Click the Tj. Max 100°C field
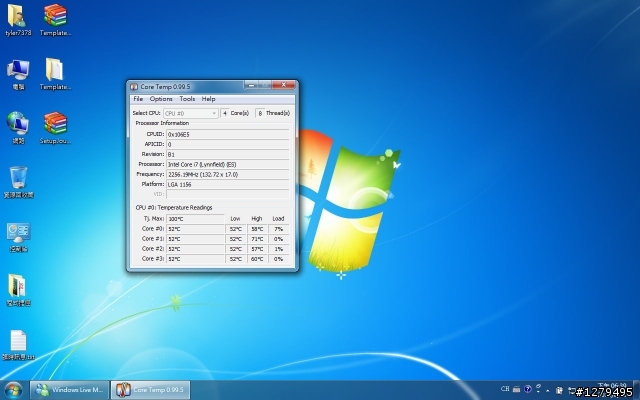The width and height of the screenshot is (640, 400). point(196,219)
